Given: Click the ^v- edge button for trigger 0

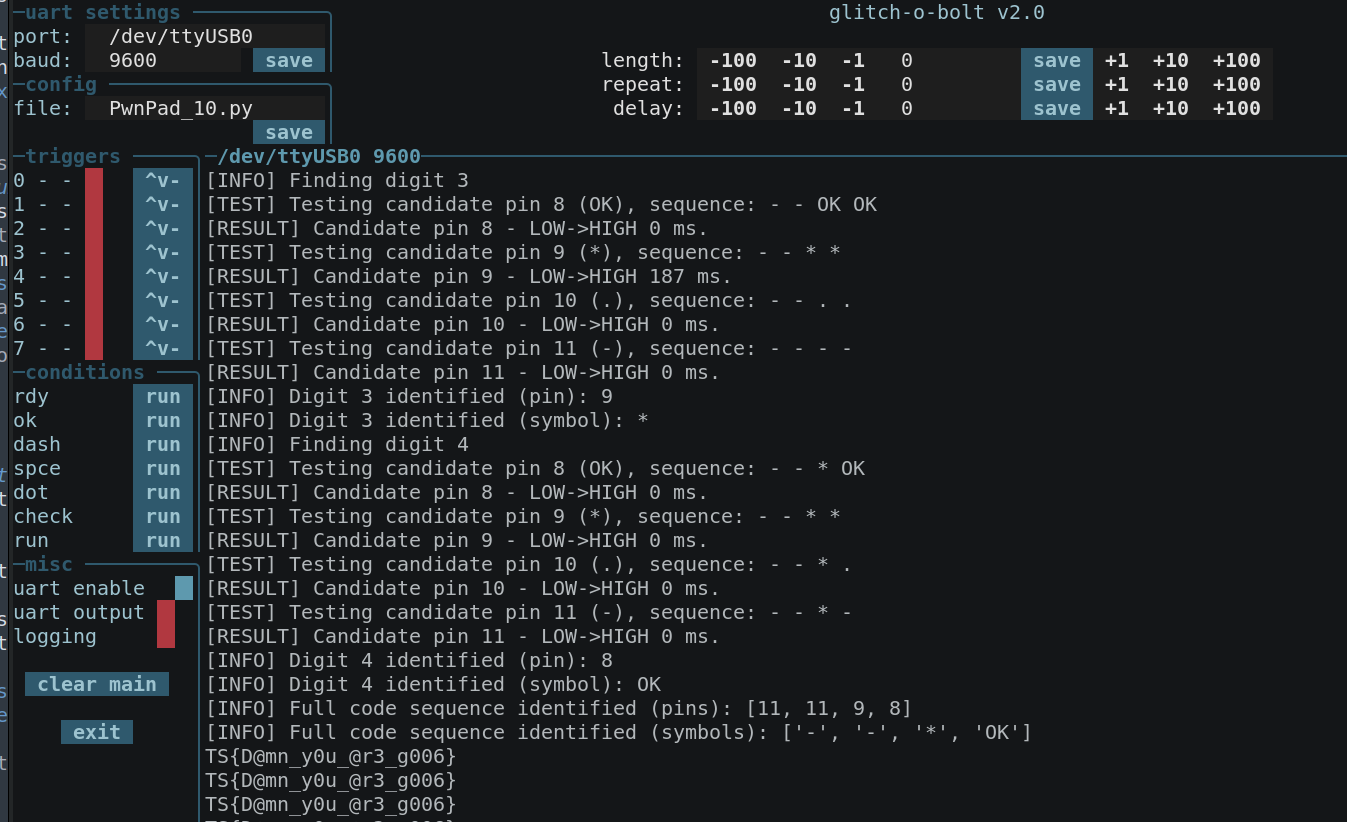Looking at the screenshot, I should pos(163,180).
